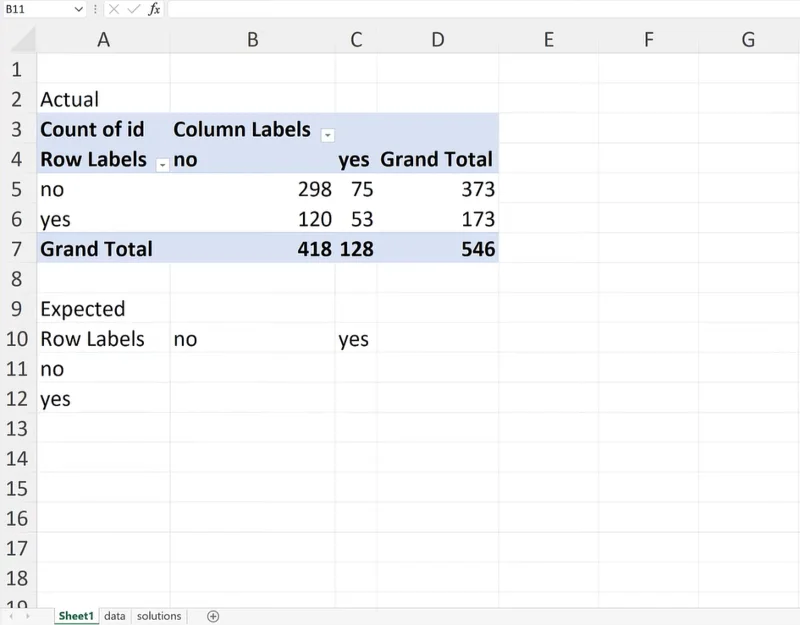Select row 18 header
This screenshot has height=625, width=800.
(x=17, y=579)
